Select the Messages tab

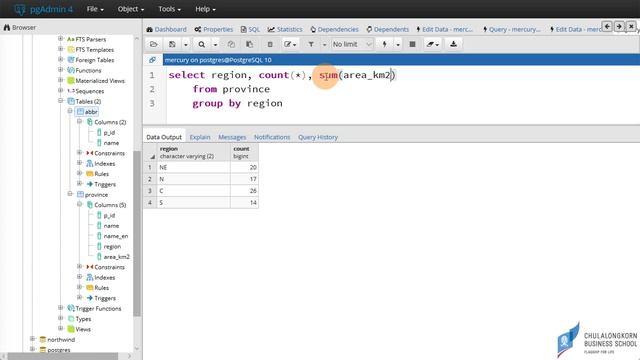pyautogui.click(x=232, y=137)
